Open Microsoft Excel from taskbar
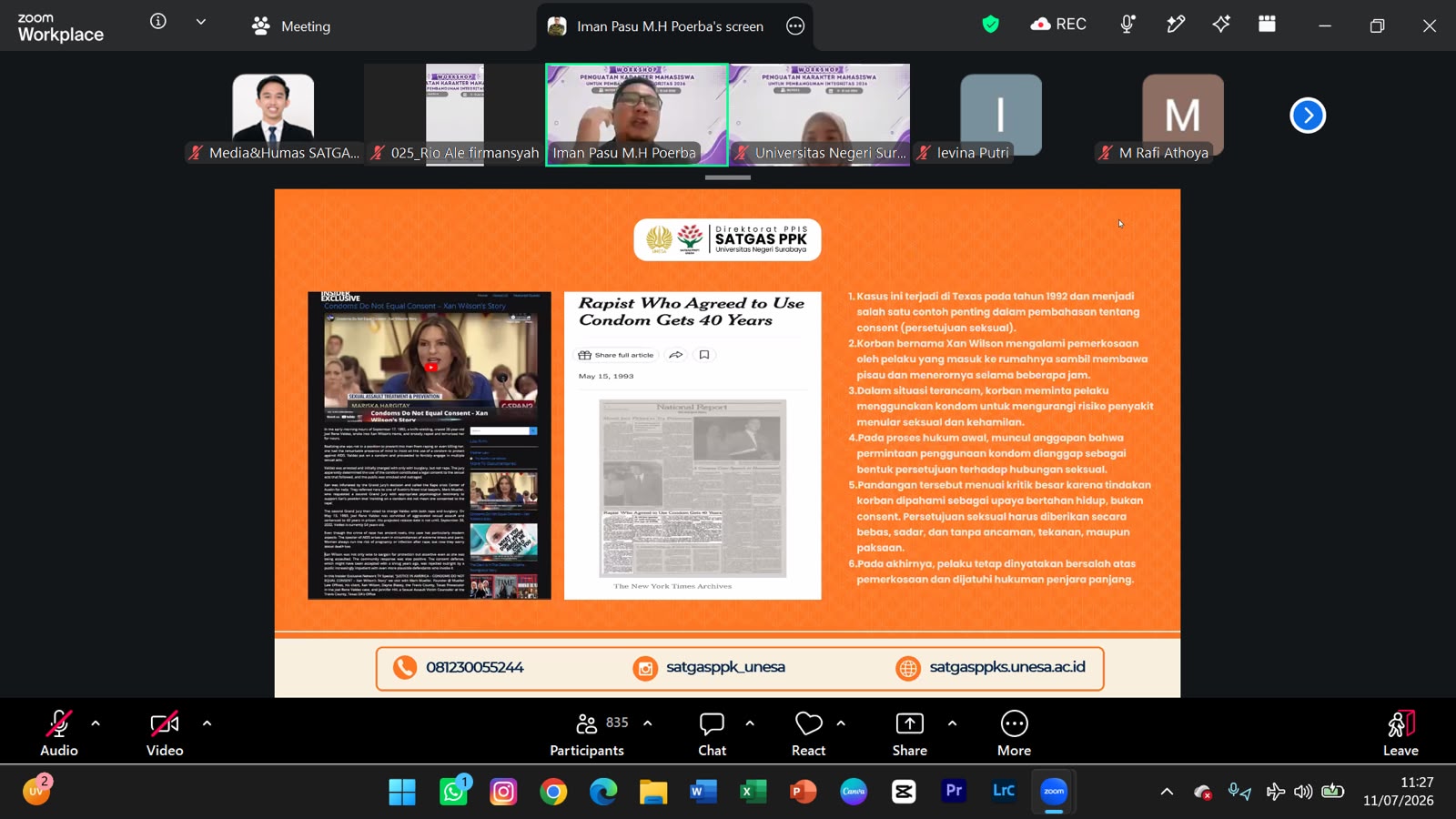 click(753, 792)
